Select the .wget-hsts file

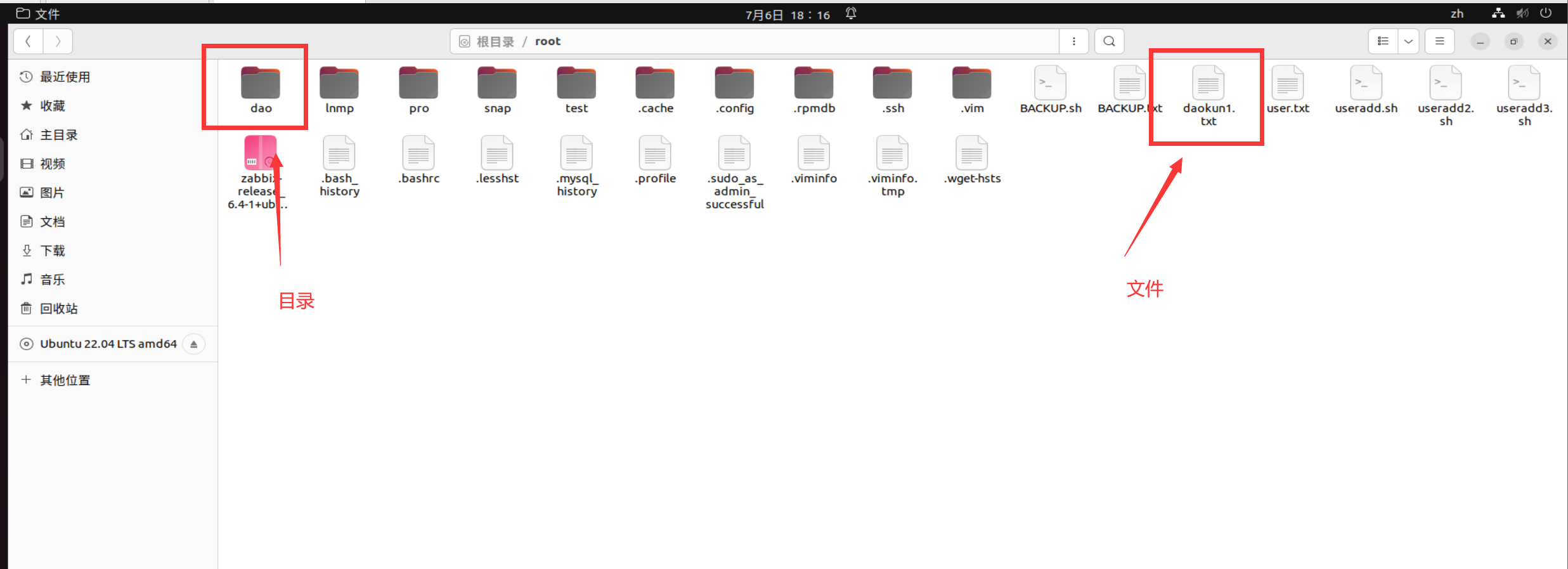pos(971,160)
